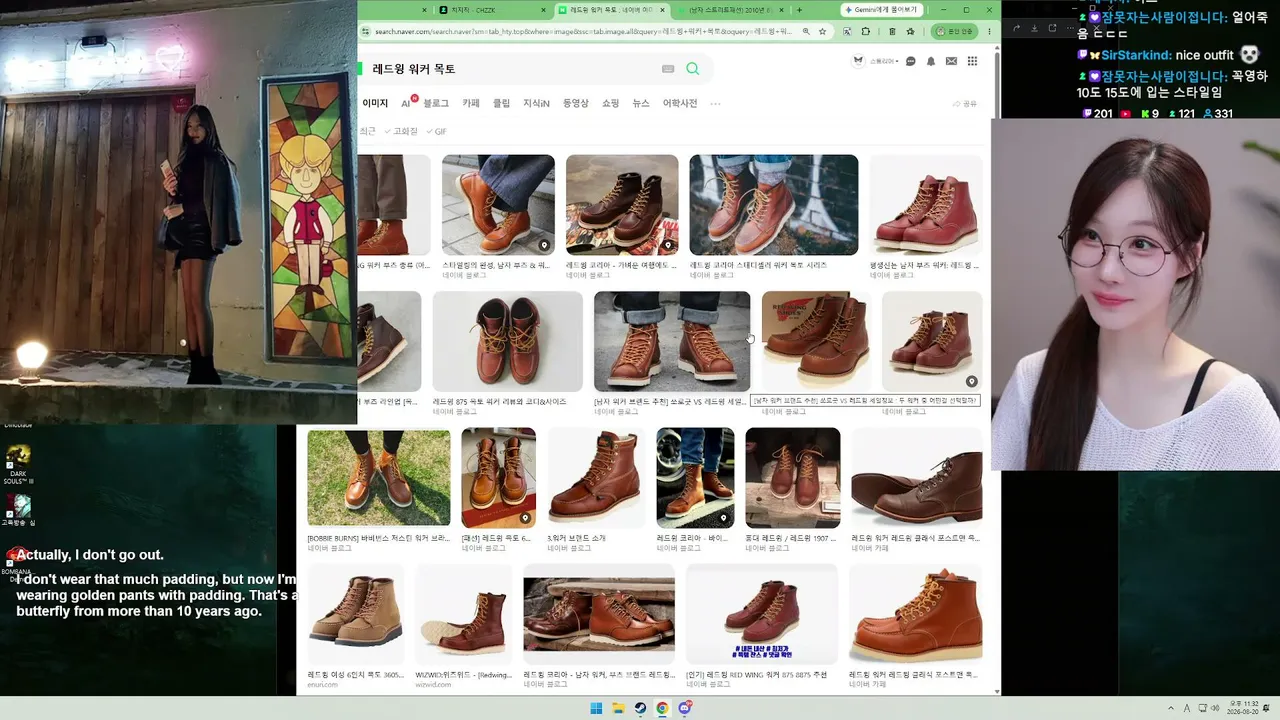
Task: Open File Explorer from the taskbar
Action: tap(618, 708)
